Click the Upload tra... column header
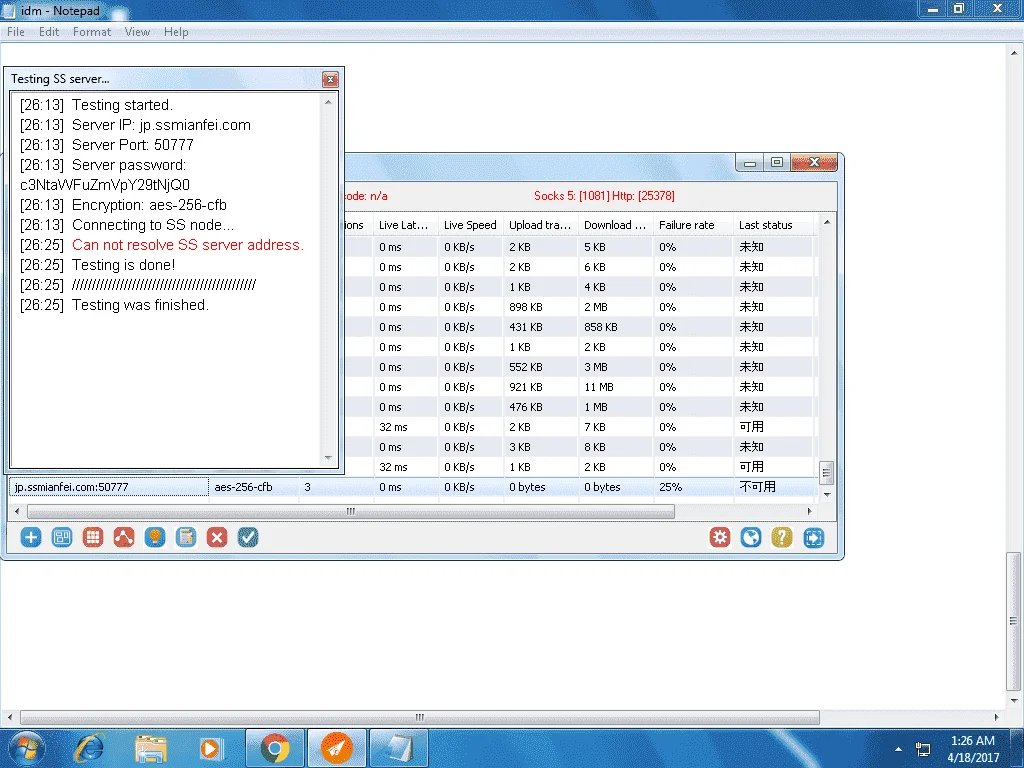 click(x=541, y=225)
